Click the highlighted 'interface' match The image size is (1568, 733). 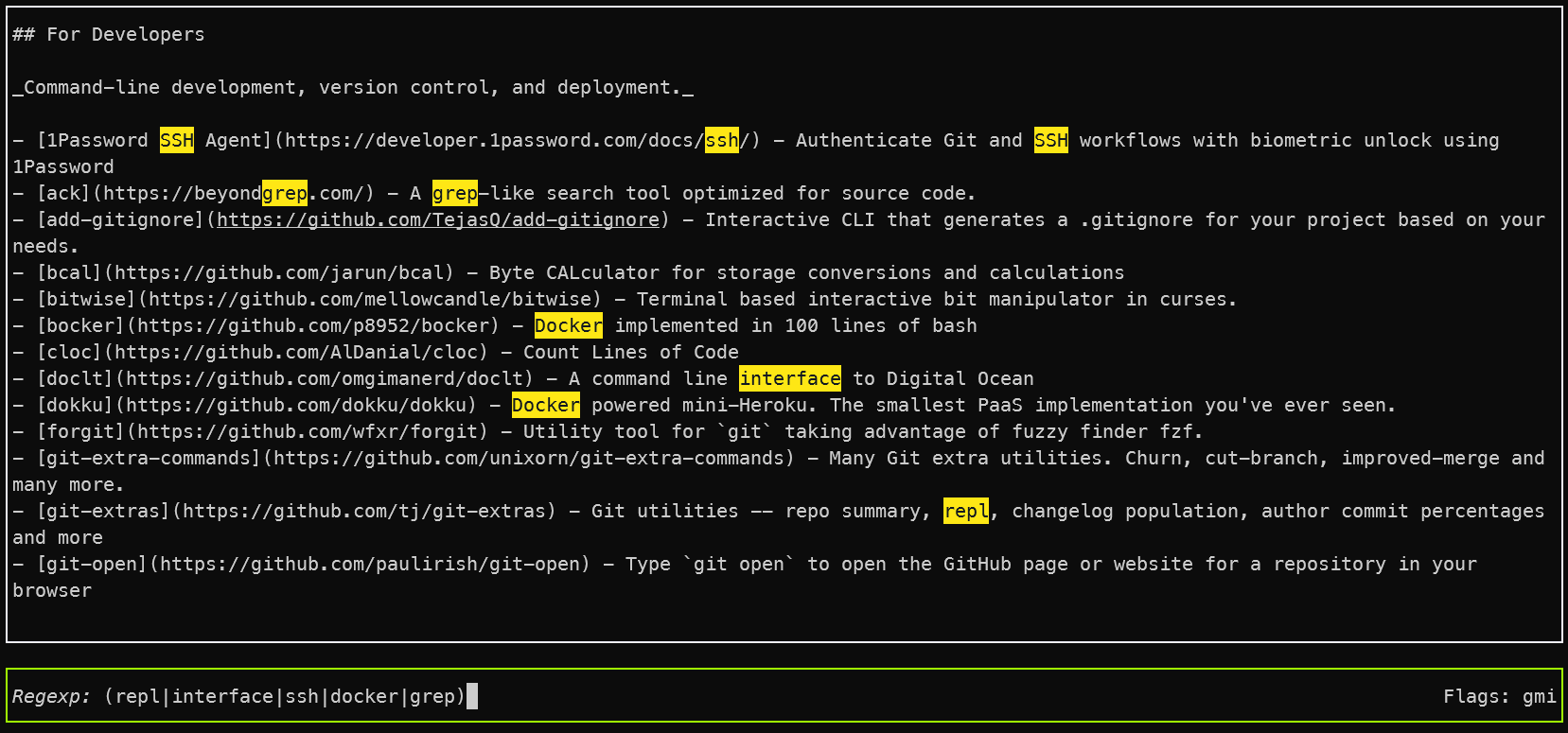pyautogui.click(x=790, y=378)
